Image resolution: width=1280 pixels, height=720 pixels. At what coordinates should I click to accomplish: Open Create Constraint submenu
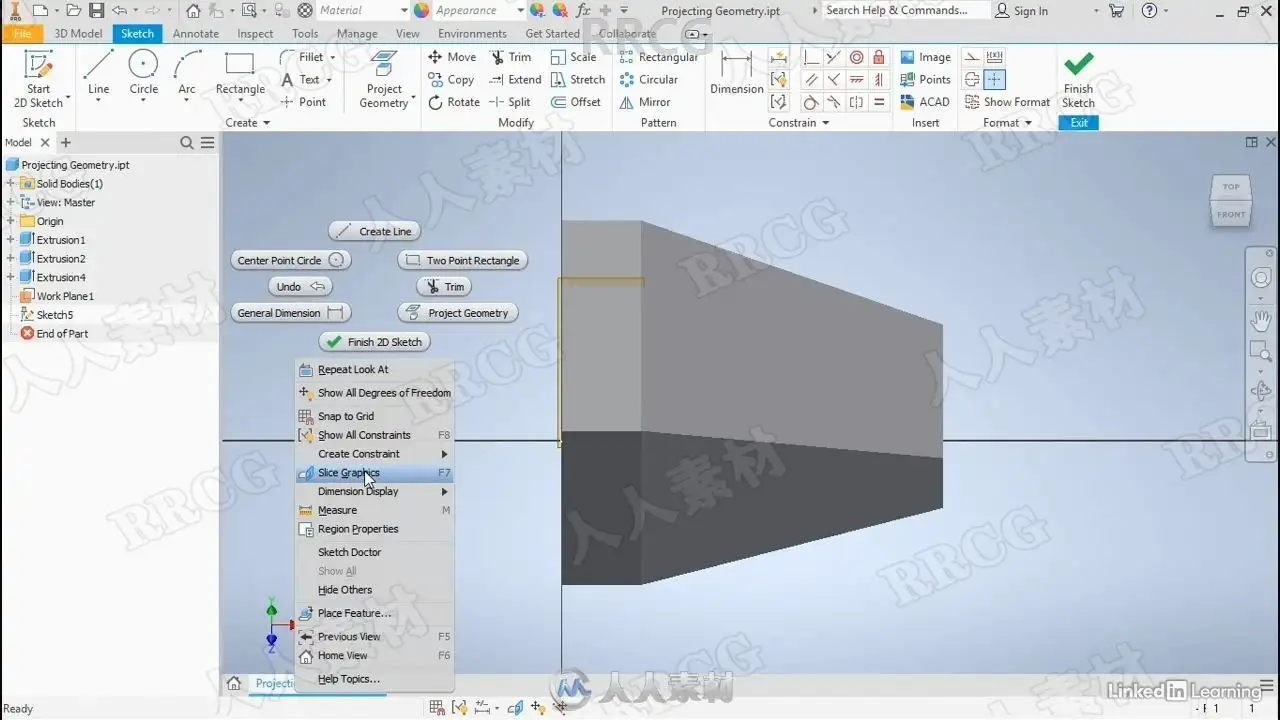[x=375, y=454]
